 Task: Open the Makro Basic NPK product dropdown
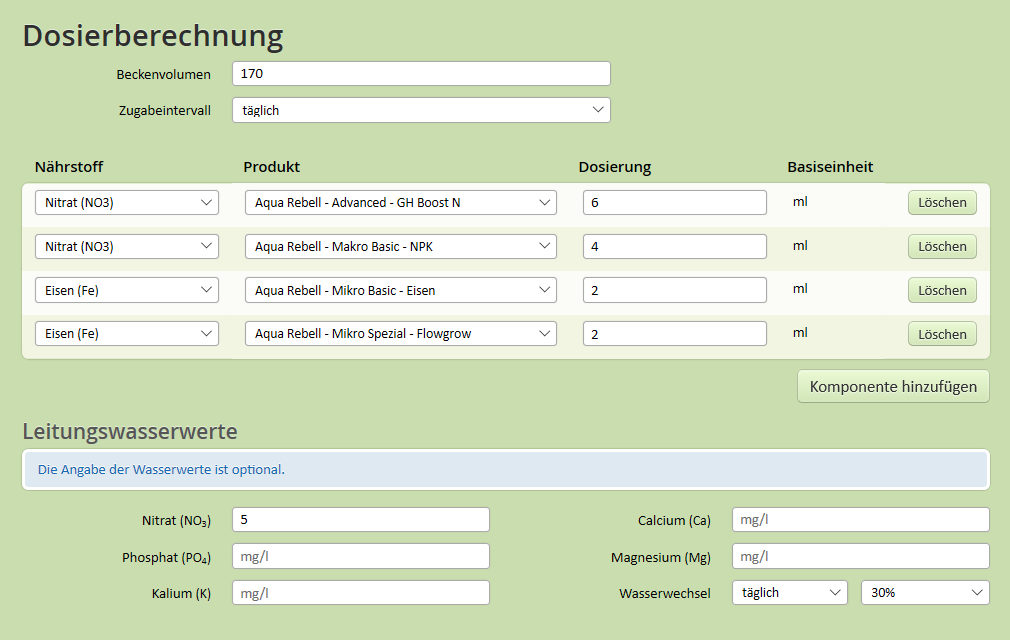(x=400, y=247)
